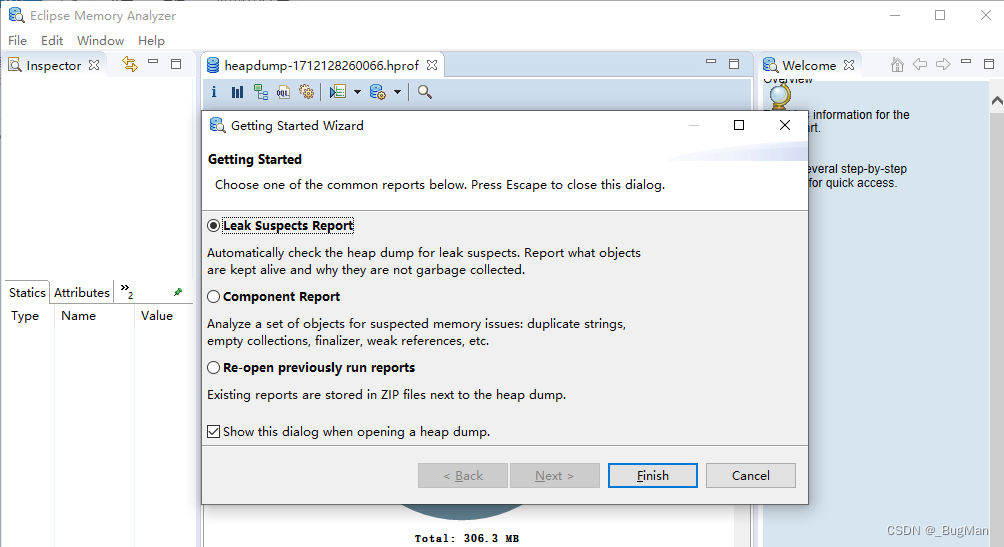Select Re-open previously run reports option

coord(213,368)
